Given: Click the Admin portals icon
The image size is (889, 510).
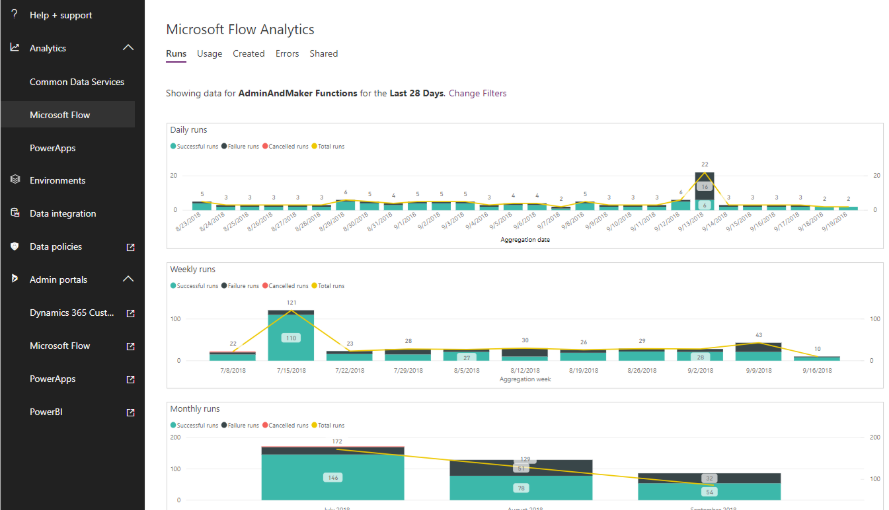Looking at the screenshot, I should (x=15, y=278).
